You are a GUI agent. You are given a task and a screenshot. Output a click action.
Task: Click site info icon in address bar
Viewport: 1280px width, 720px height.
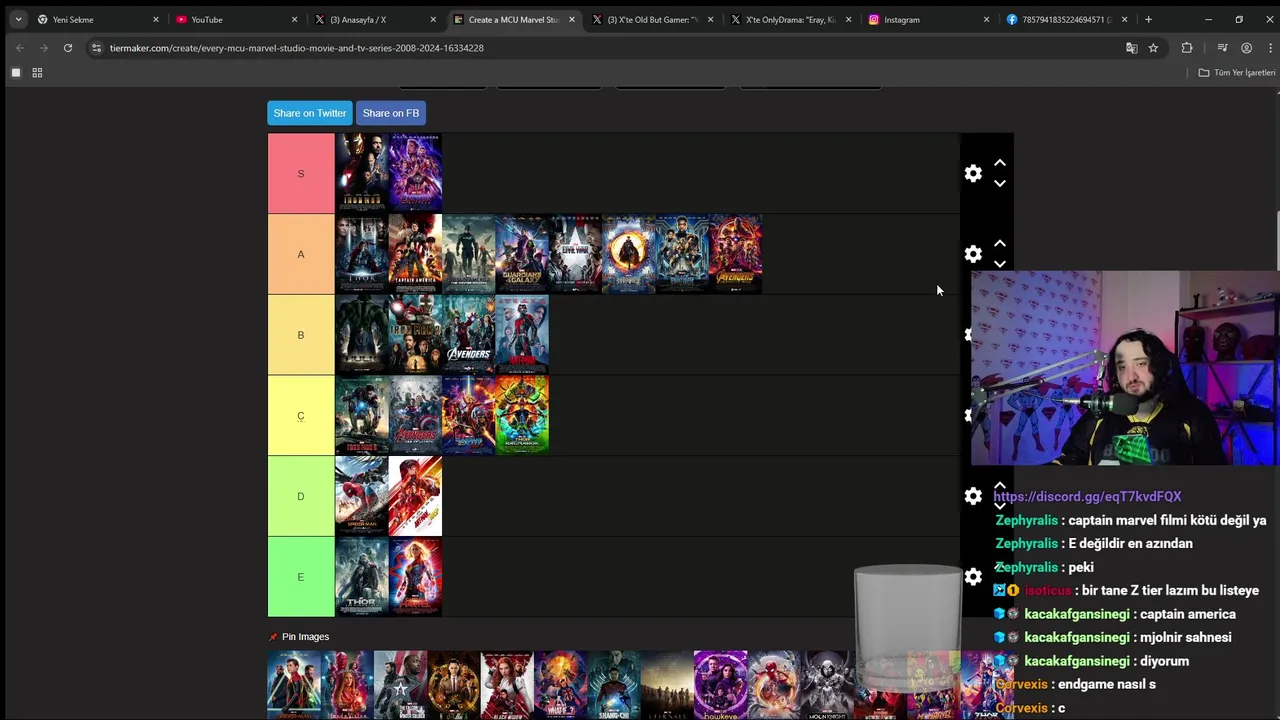(96, 48)
